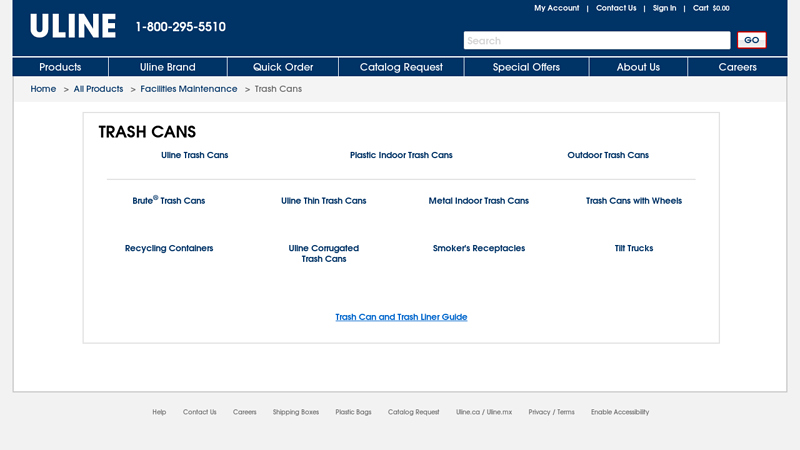Open the Uline Brand menu
This screenshot has height=450, width=800.
(168, 67)
